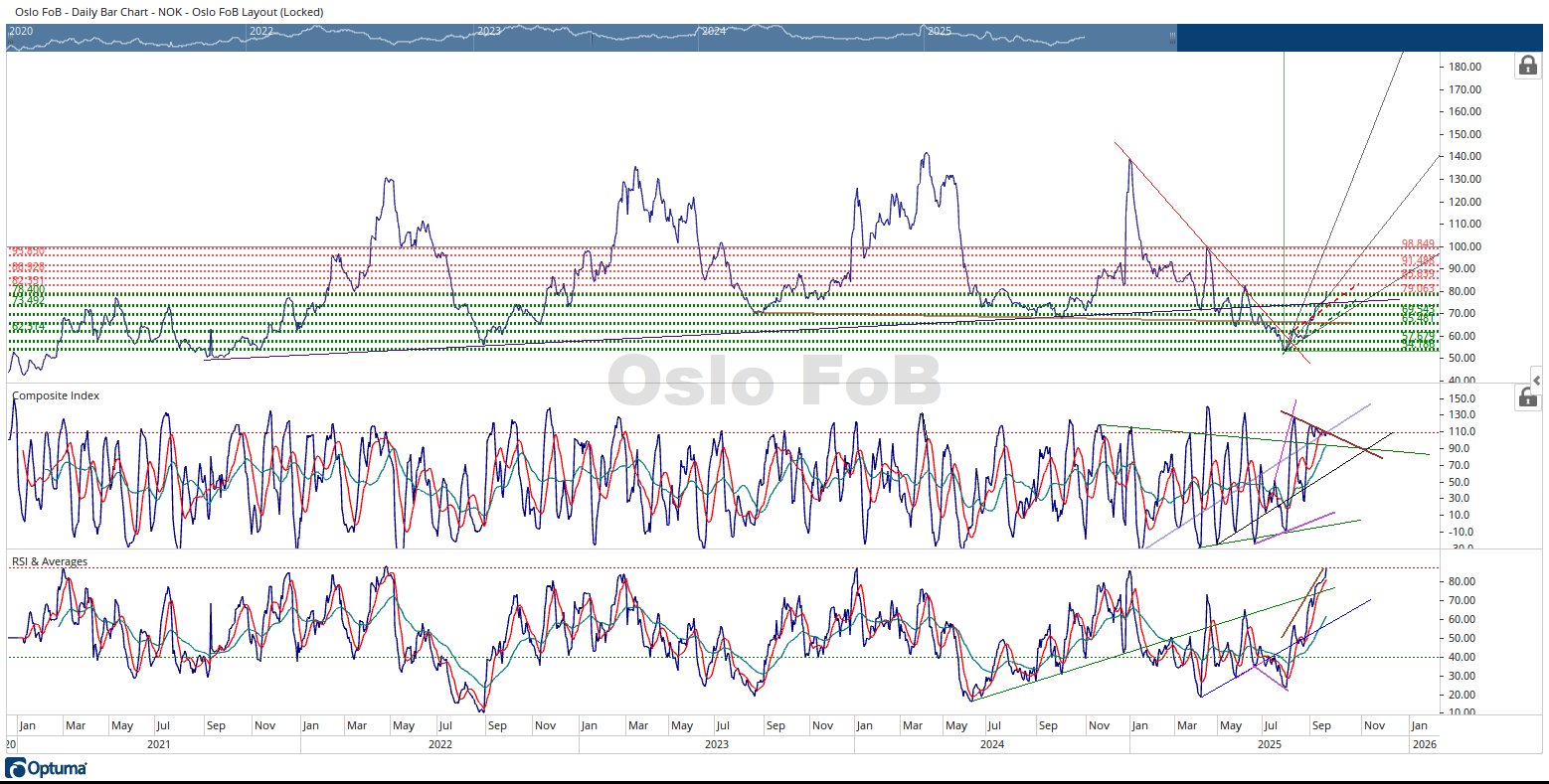Click the 100.00 level on the price scale
Image resolution: width=1549 pixels, height=784 pixels.
point(1464,246)
